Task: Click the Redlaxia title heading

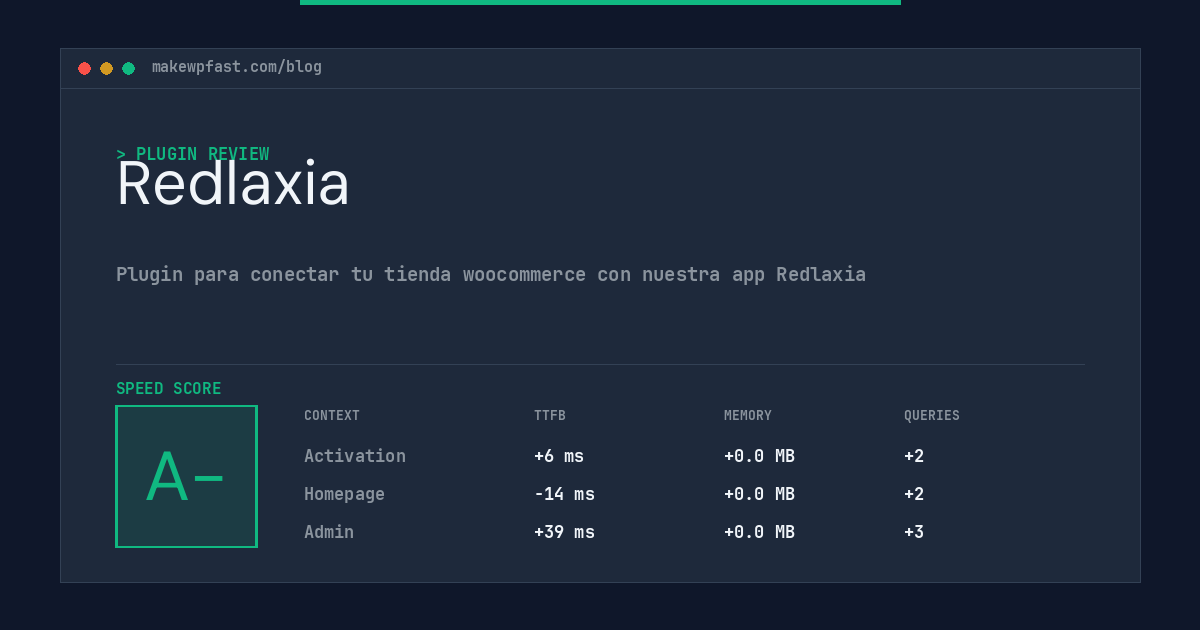Action: coord(233,184)
